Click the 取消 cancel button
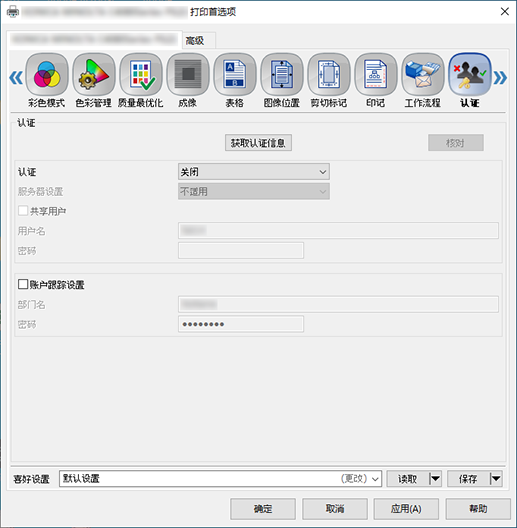517x528 pixels. point(335,509)
